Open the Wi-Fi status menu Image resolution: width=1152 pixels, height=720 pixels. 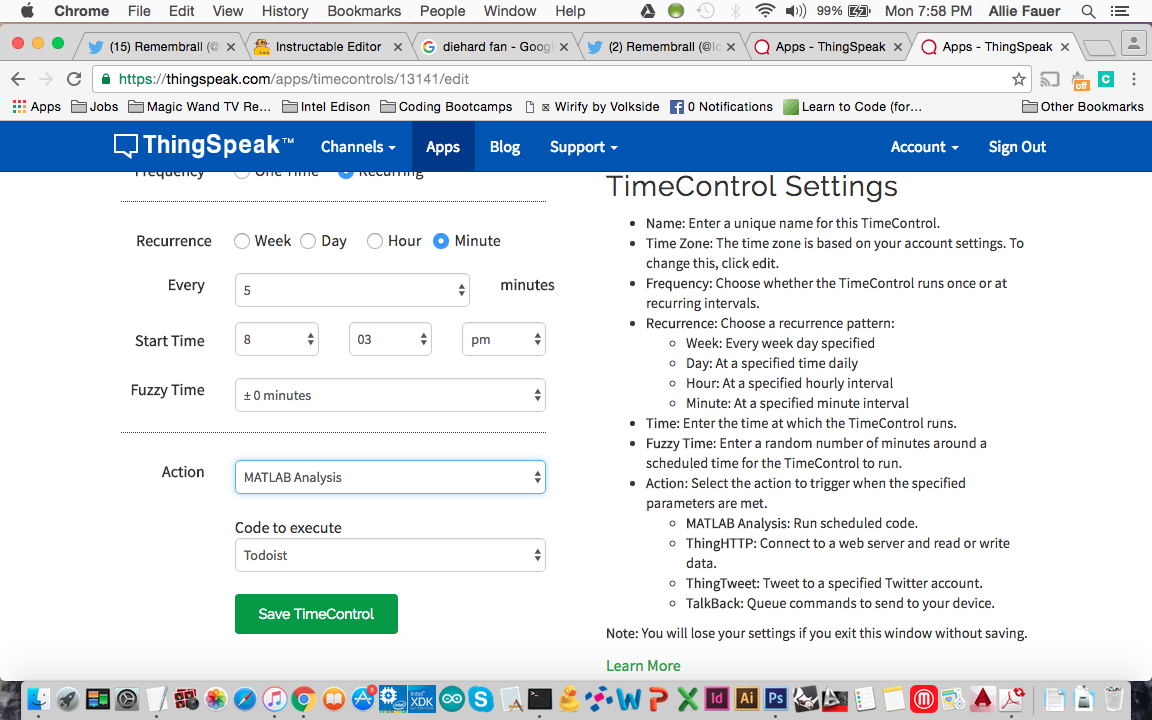765,11
